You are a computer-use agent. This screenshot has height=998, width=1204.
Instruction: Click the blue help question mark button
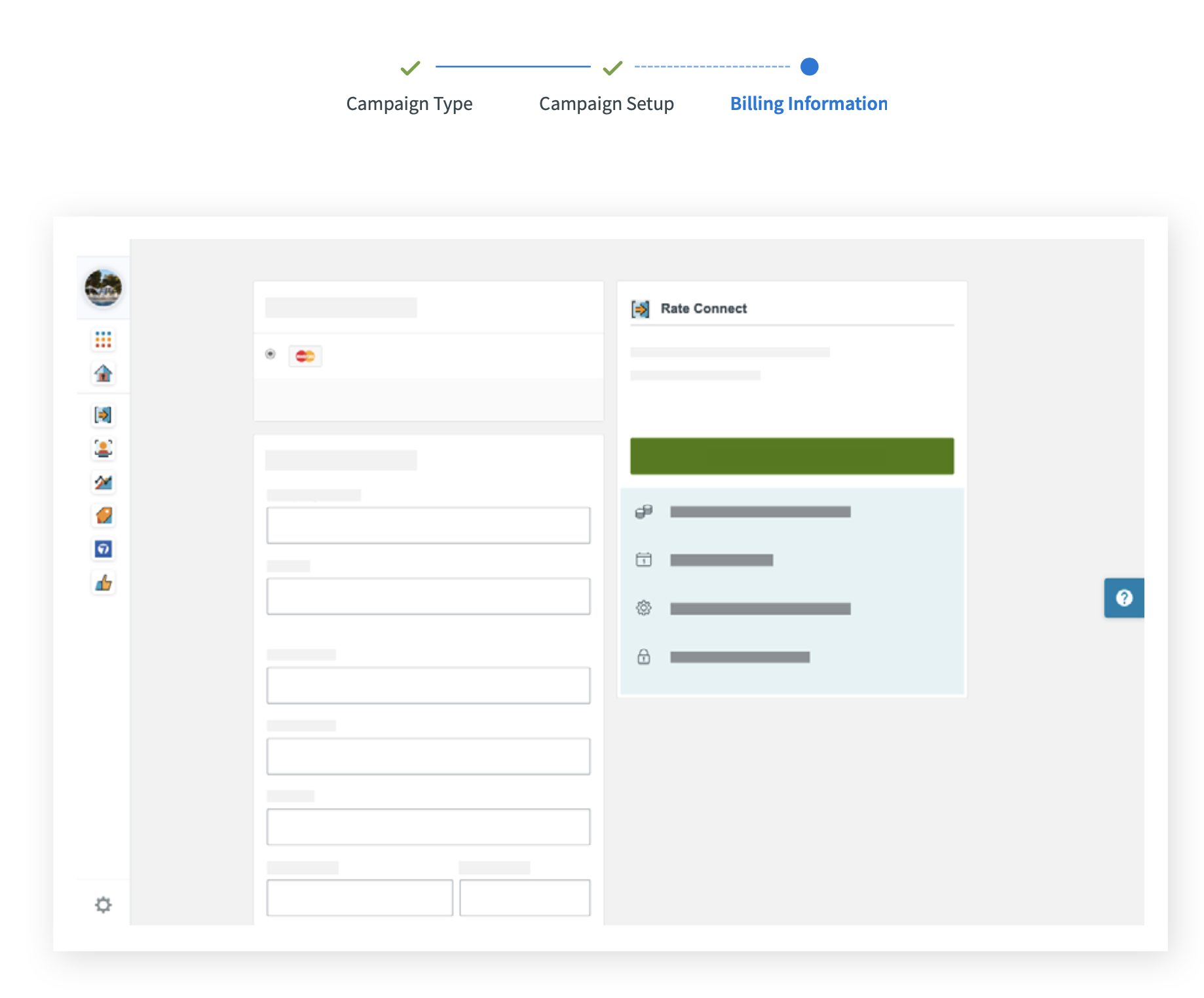click(x=1123, y=597)
